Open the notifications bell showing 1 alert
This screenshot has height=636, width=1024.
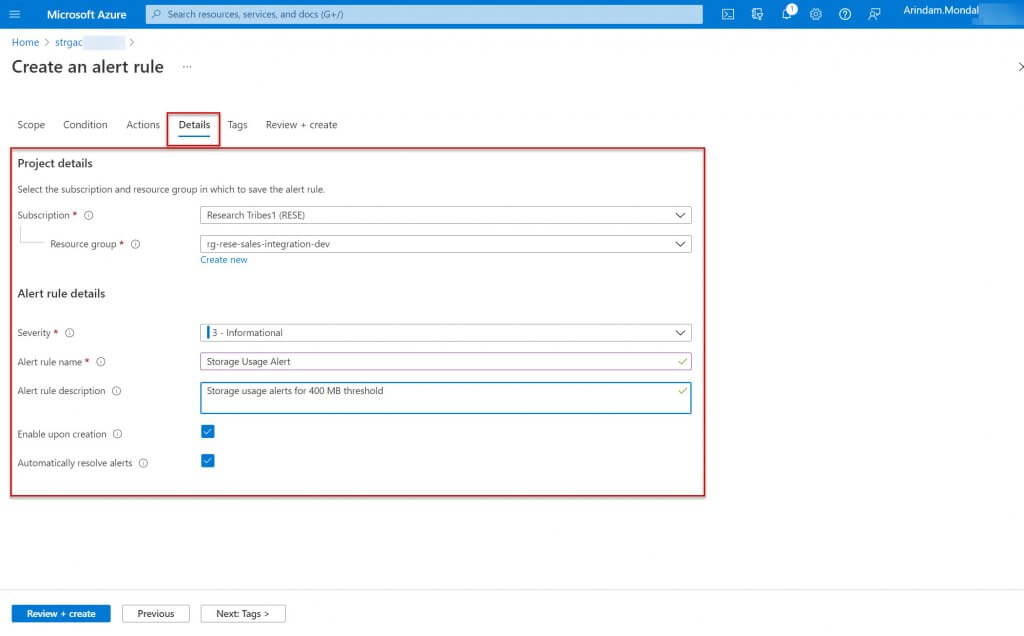click(787, 14)
